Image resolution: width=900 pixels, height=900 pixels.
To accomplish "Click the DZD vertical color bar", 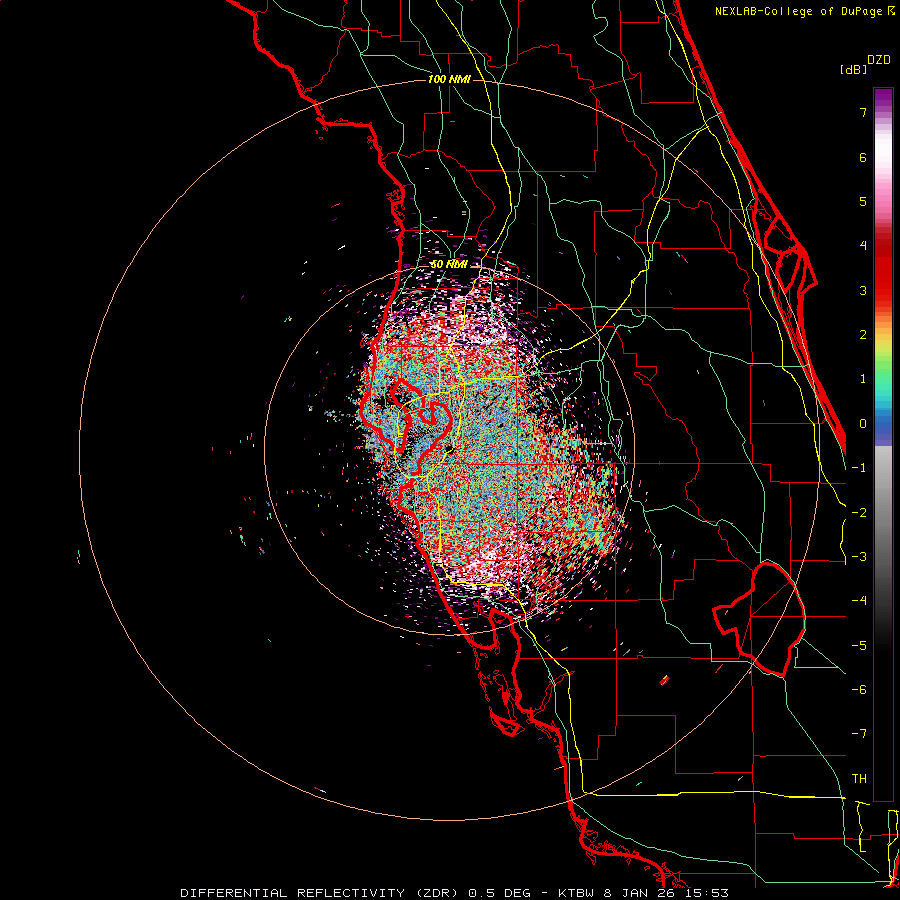I will pos(883,444).
